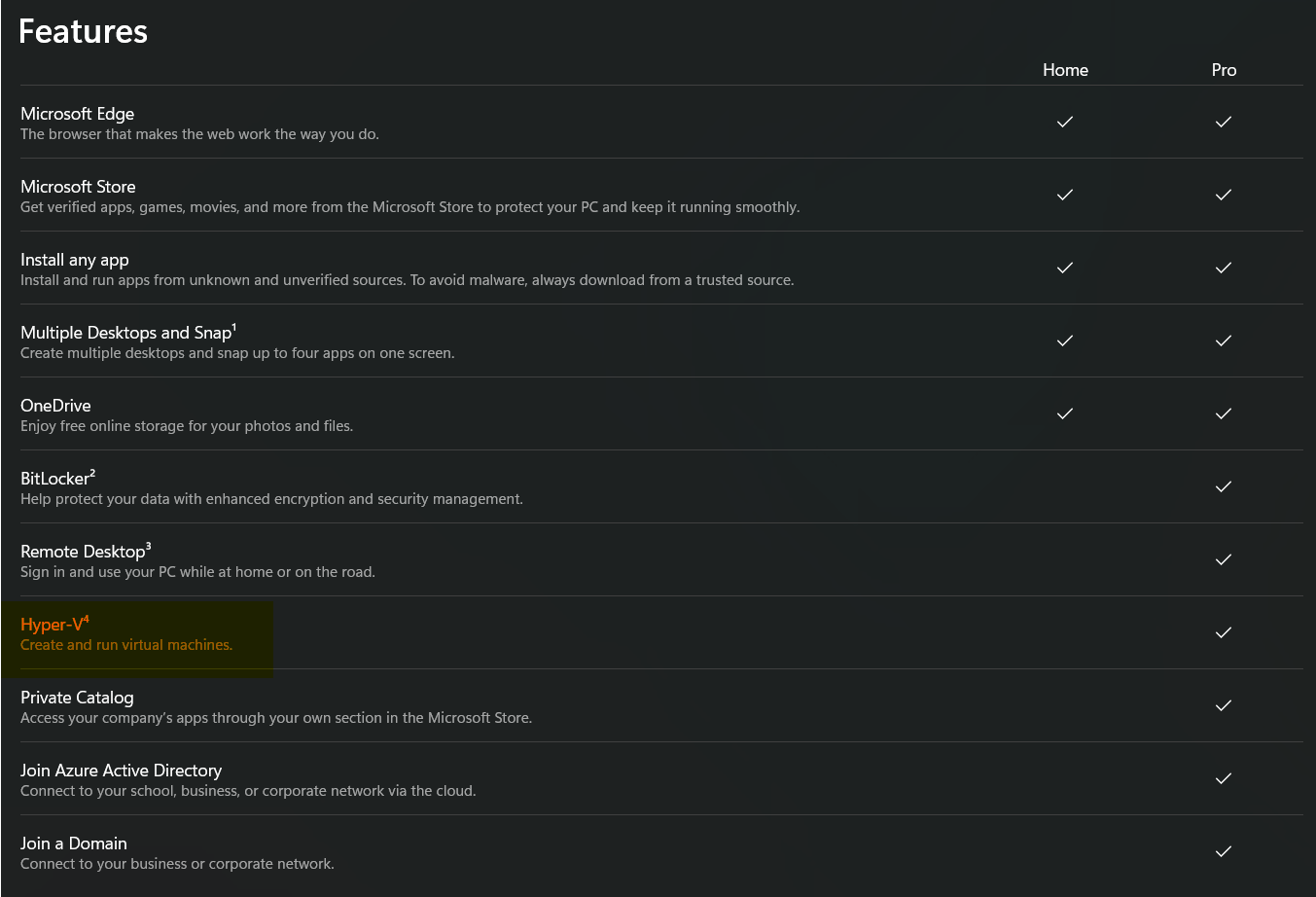Click footnote 3 beside Remote Desktop
Image resolution: width=1316 pixels, height=897 pixels.
[x=149, y=547]
